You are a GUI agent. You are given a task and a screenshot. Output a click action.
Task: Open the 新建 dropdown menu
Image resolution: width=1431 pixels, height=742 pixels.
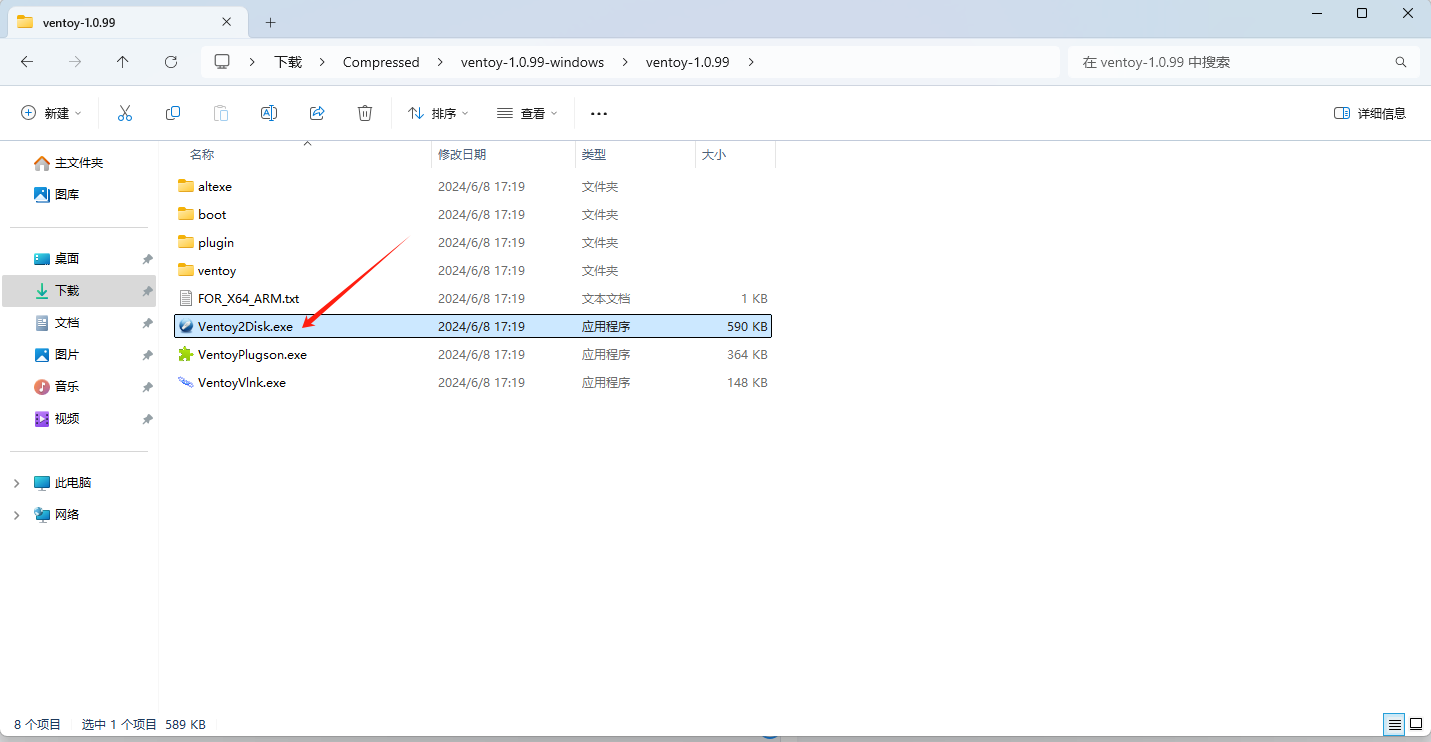click(x=51, y=113)
